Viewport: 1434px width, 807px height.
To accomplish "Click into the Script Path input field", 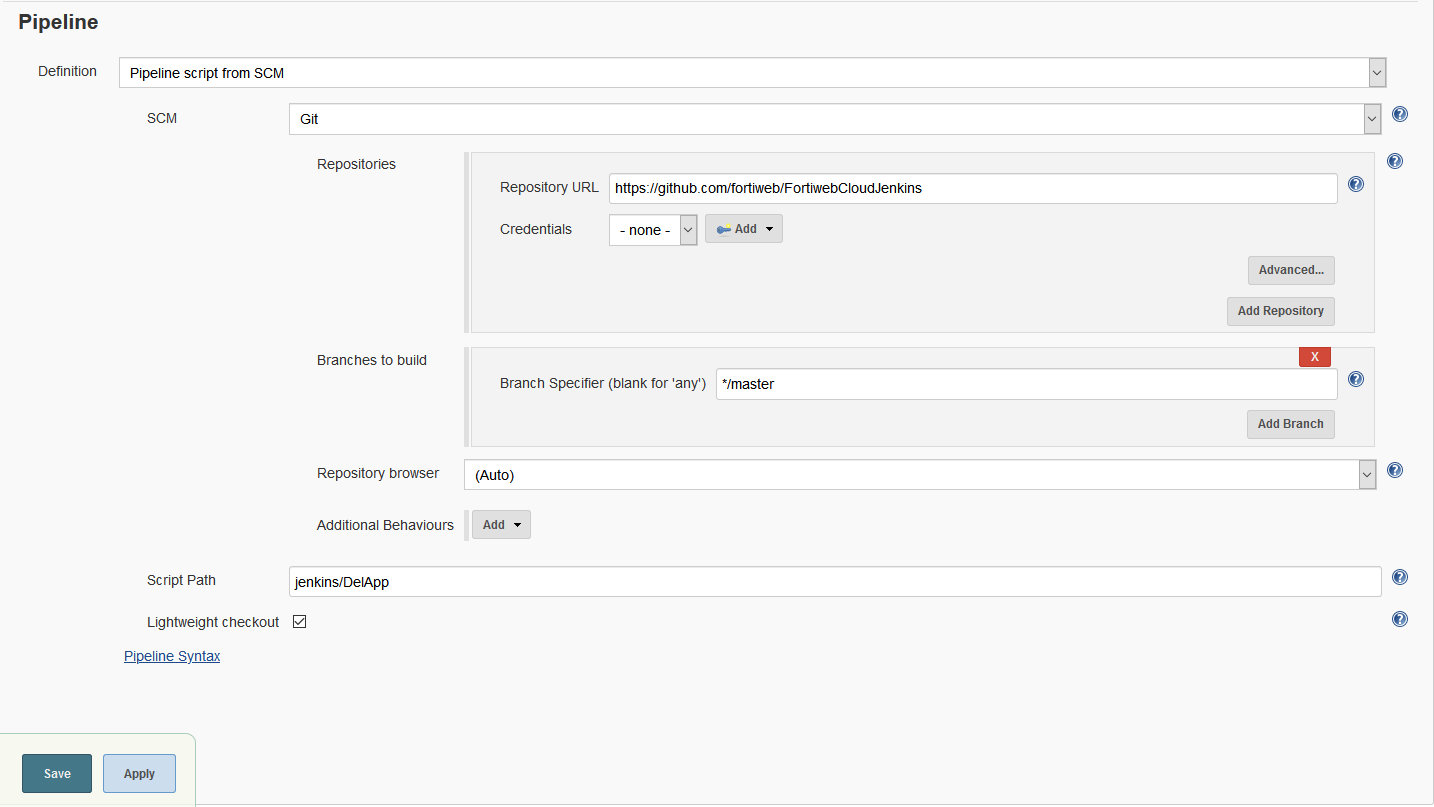I will coord(834,582).
